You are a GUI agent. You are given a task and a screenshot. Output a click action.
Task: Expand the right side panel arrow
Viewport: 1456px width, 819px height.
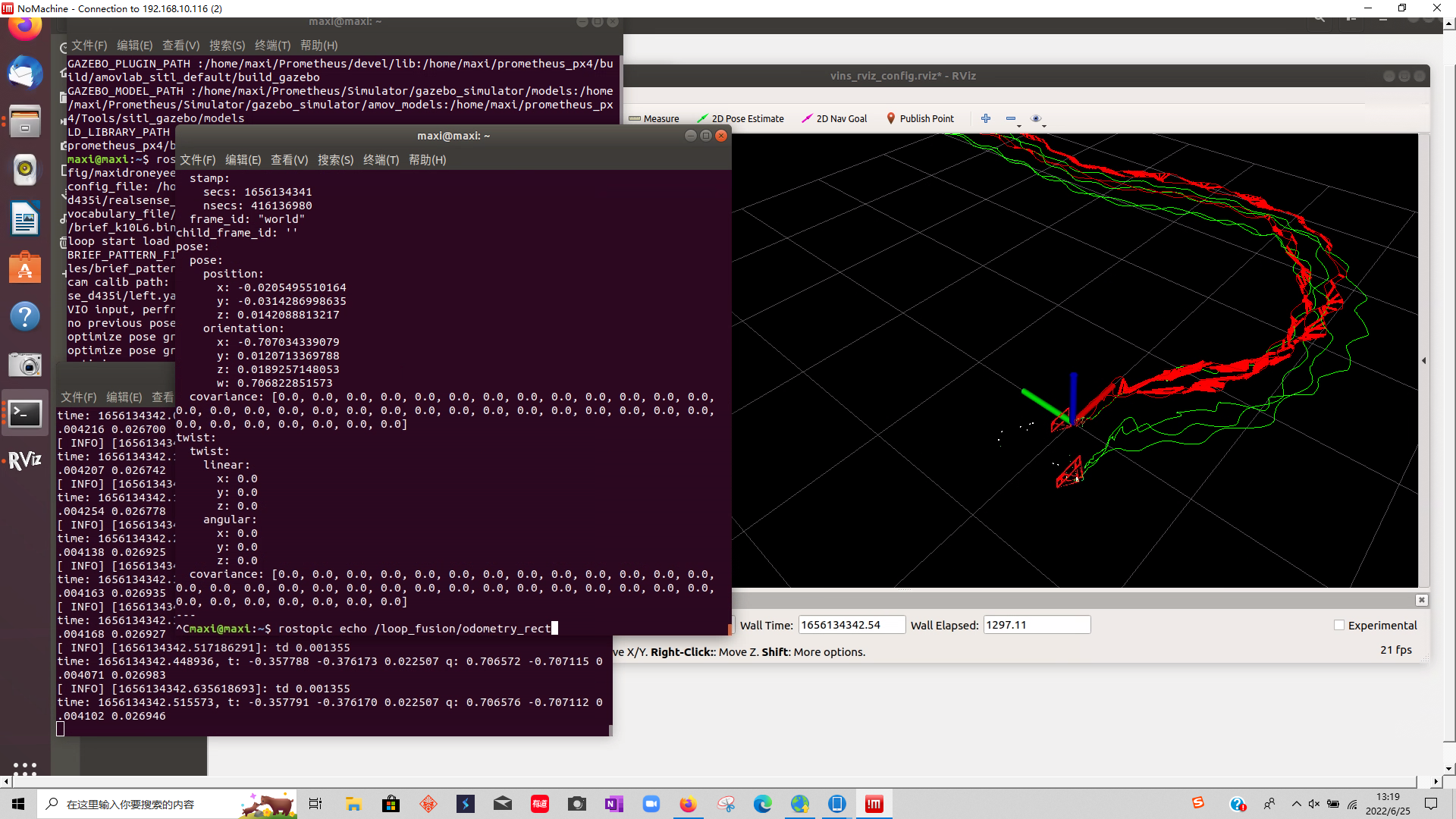(x=1423, y=361)
